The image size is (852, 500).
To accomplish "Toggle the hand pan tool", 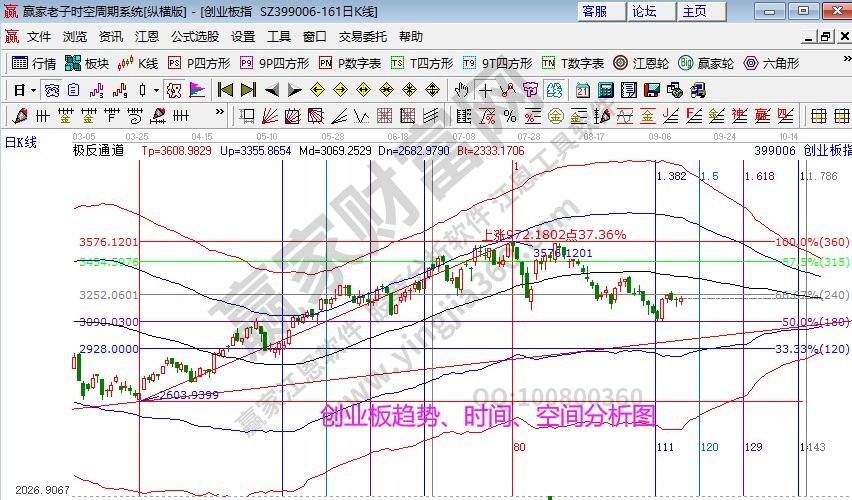I will click(x=462, y=89).
